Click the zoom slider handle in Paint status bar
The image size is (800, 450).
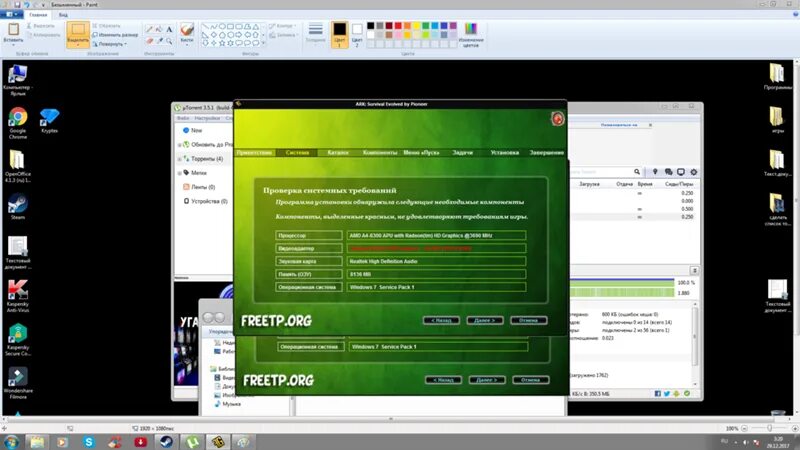pyautogui.click(x=769, y=429)
